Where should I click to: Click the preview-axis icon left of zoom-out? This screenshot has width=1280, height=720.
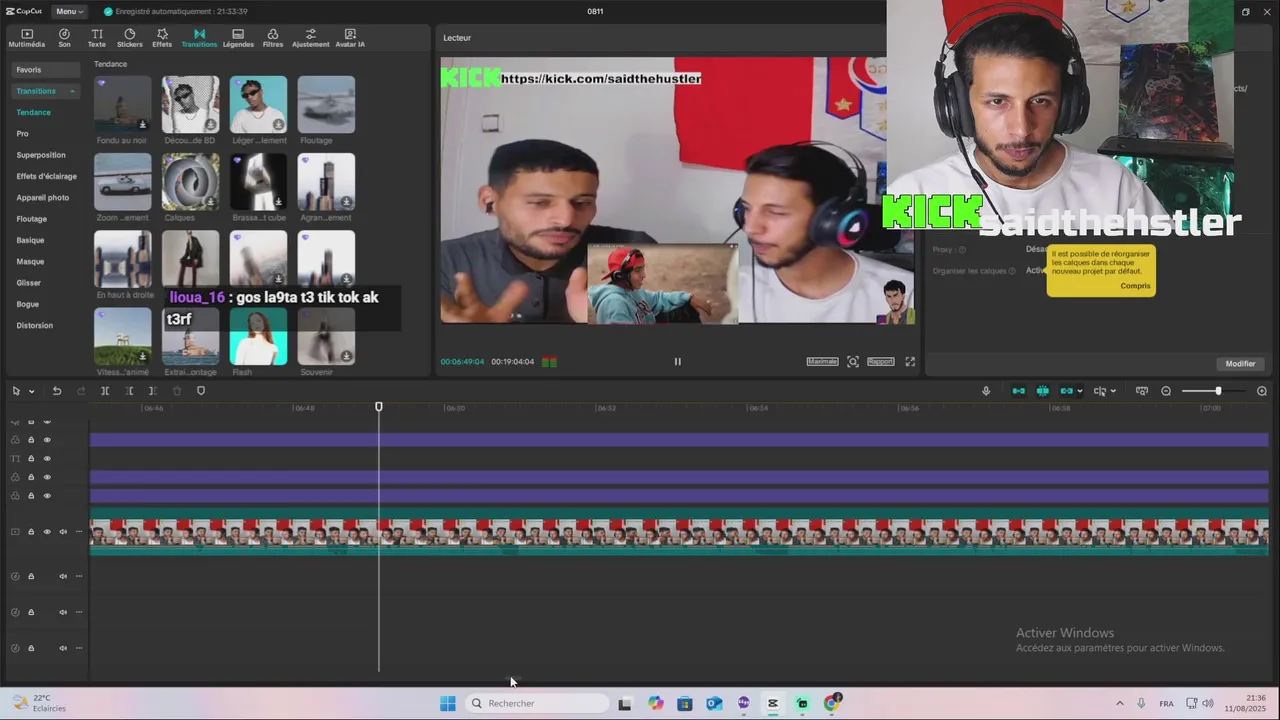[x=1142, y=391]
